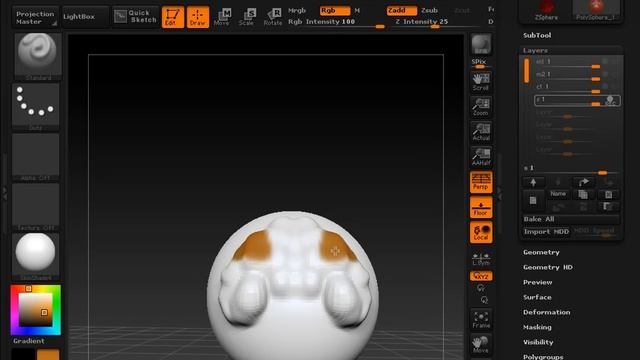
Task: Toggle the REC icon on layer s 1
Action: tap(610, 100)
